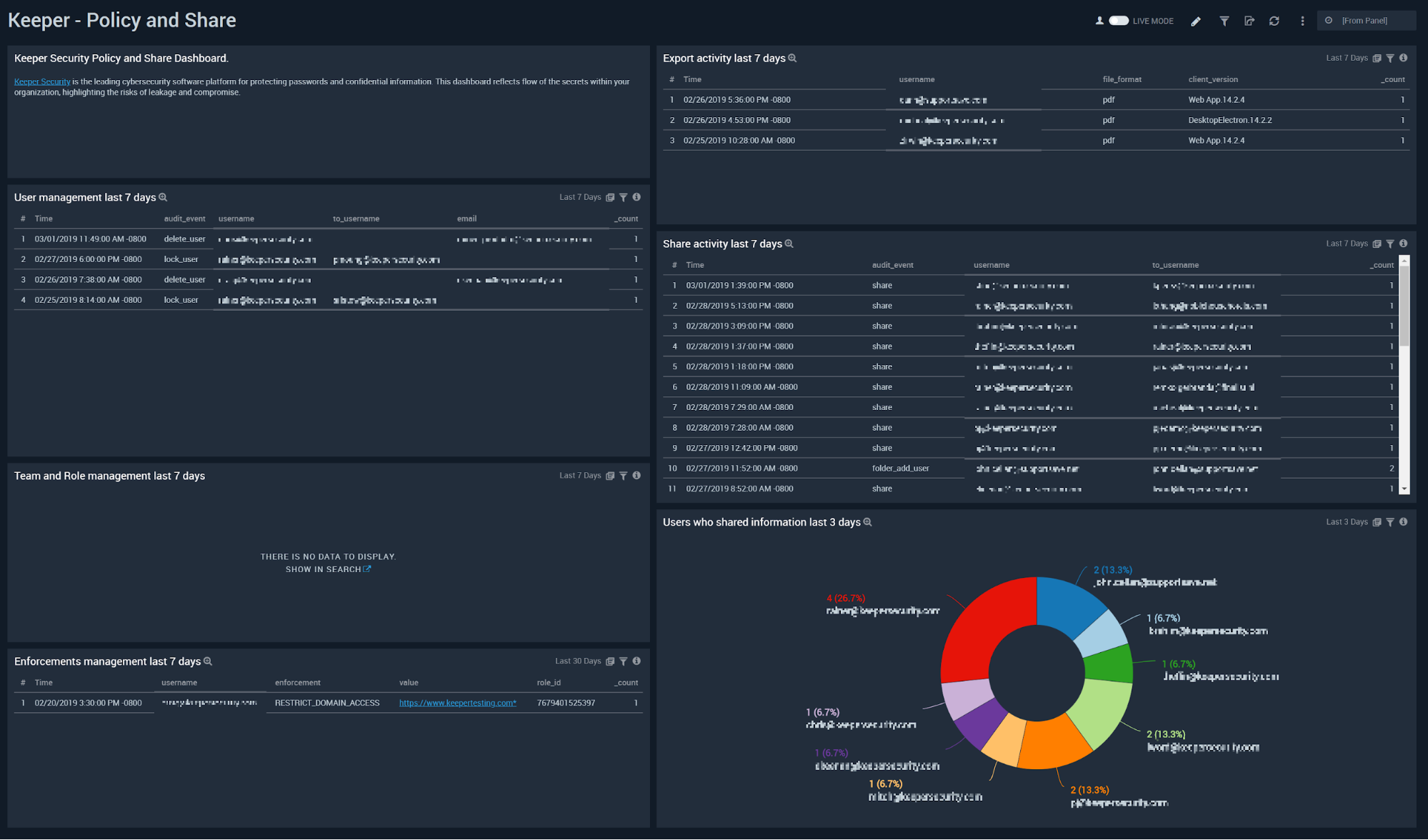Click the info icon on Enforcements management panel
This screenshot has height=840, width=1428.
point(638,661)
